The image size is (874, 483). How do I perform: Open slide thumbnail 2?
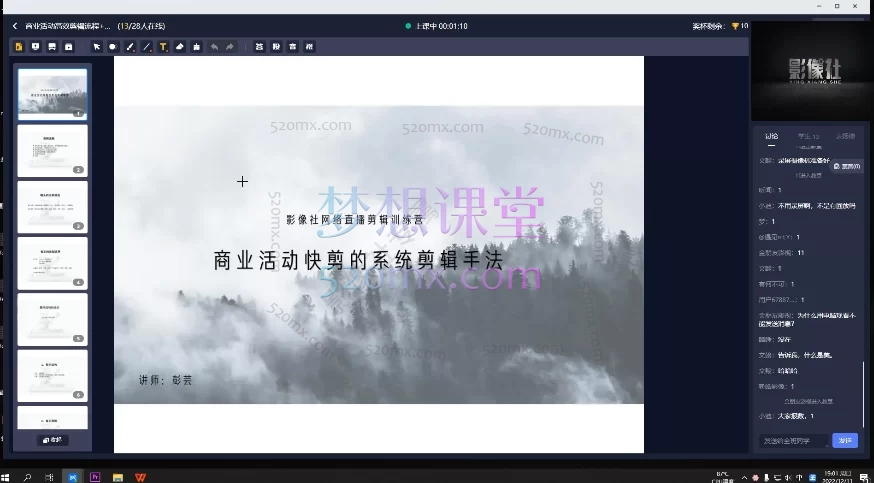click(x=52, y=150)
